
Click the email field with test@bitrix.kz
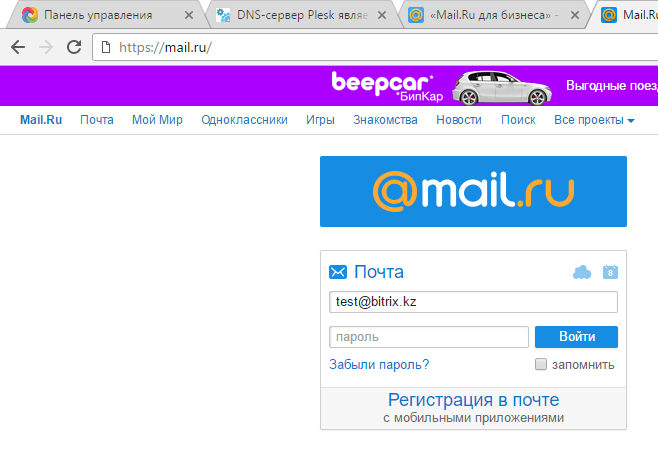pos(473,302)
